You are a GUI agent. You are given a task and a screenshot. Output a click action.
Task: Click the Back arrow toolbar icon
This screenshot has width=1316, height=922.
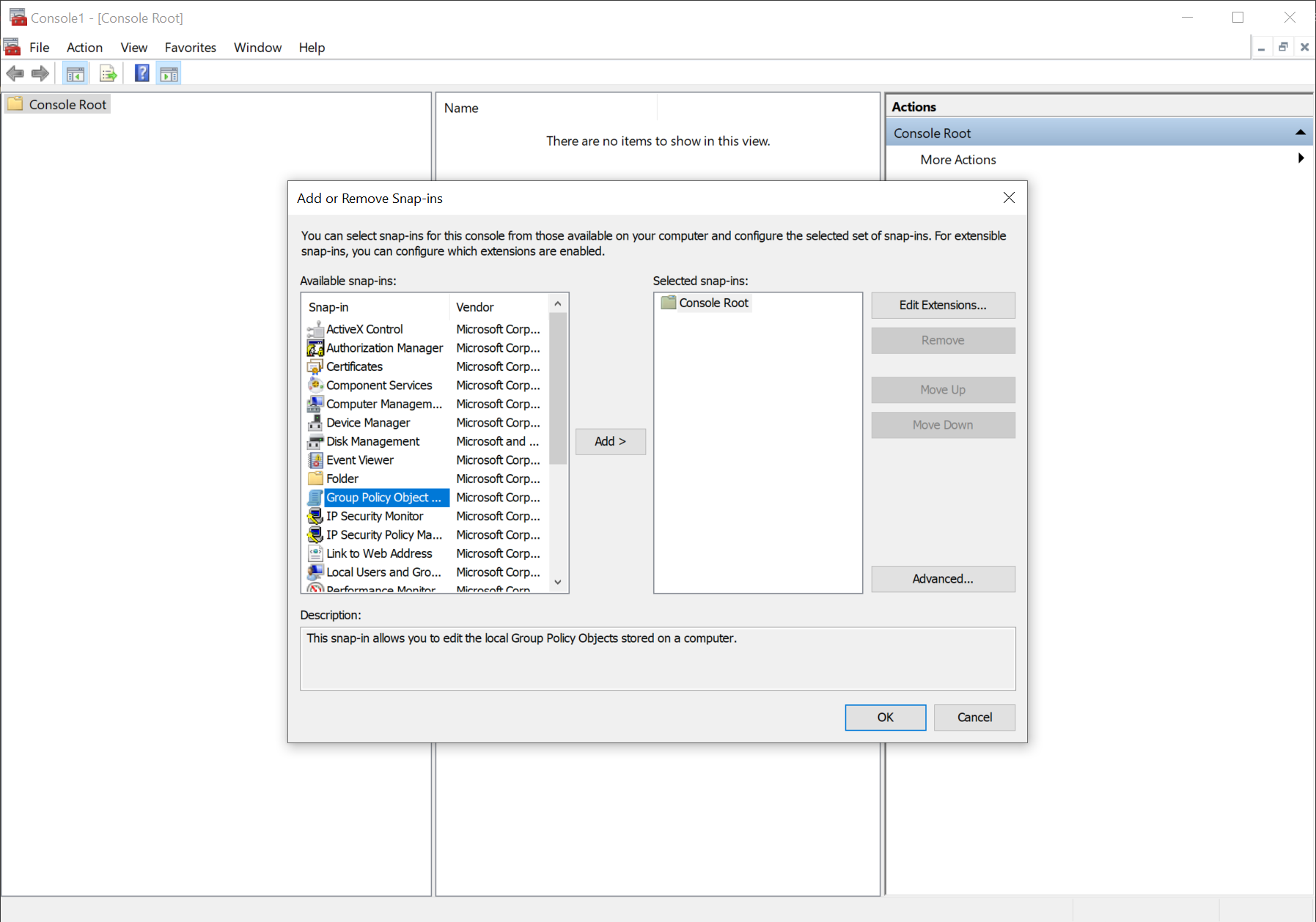15,73
